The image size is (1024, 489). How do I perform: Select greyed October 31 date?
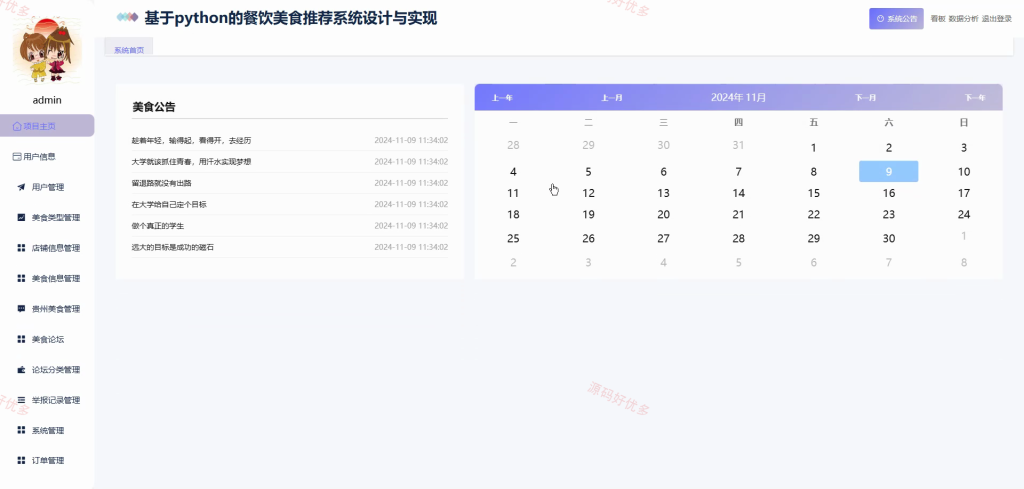click(x=739, y=145)
